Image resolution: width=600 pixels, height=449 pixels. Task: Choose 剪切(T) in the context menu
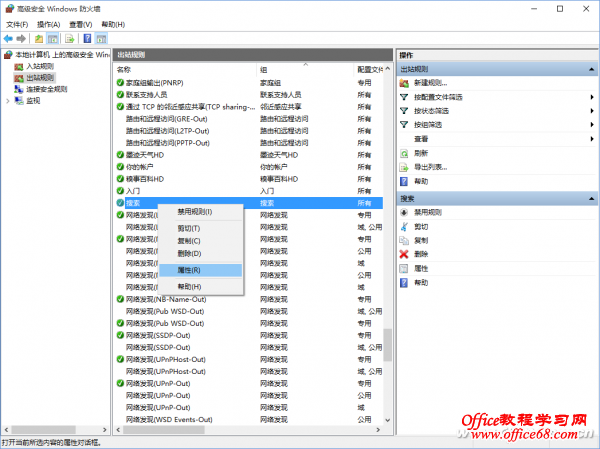tap(201, 229)
